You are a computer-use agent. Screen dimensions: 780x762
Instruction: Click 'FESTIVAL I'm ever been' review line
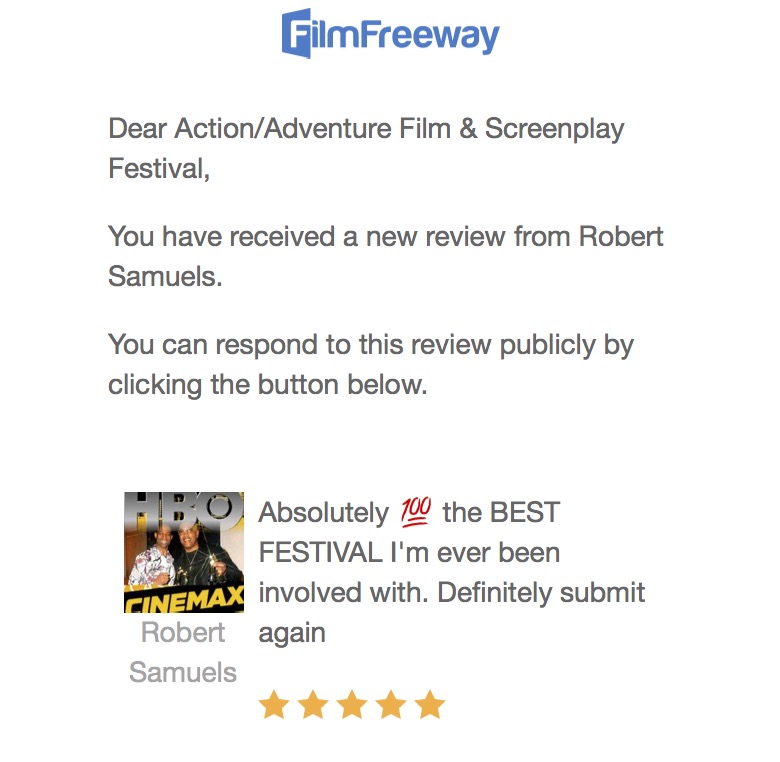click(409, 552)
